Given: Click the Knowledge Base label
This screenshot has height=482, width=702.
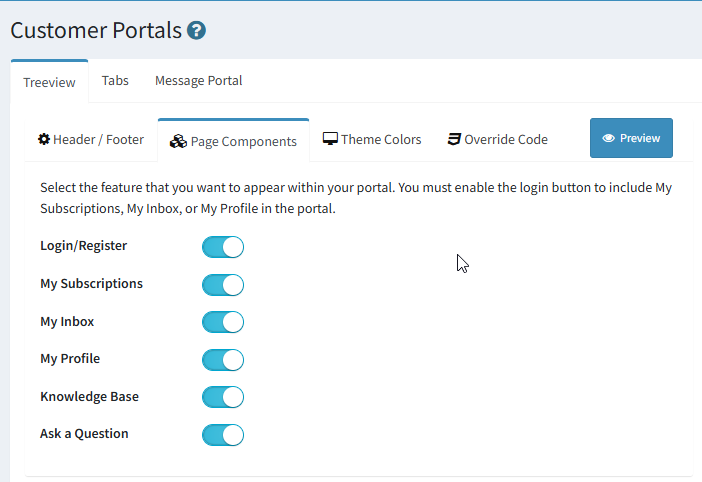Looking at the screenshot, I should 90,397.
